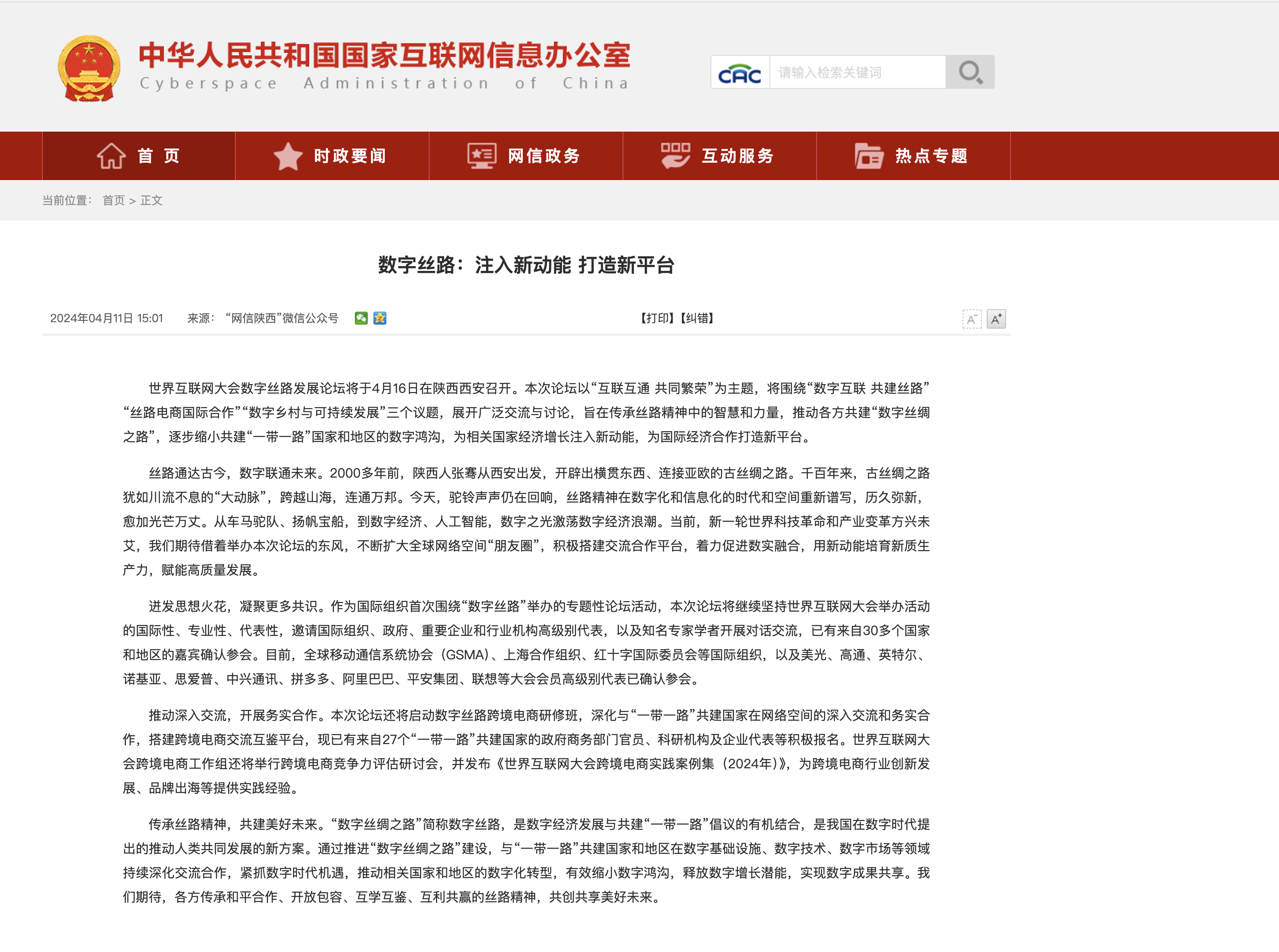This screenshot has height=952, width=1279.
Task: Focus the 请输入检索关键词 search field
Action: pos(858,73)
